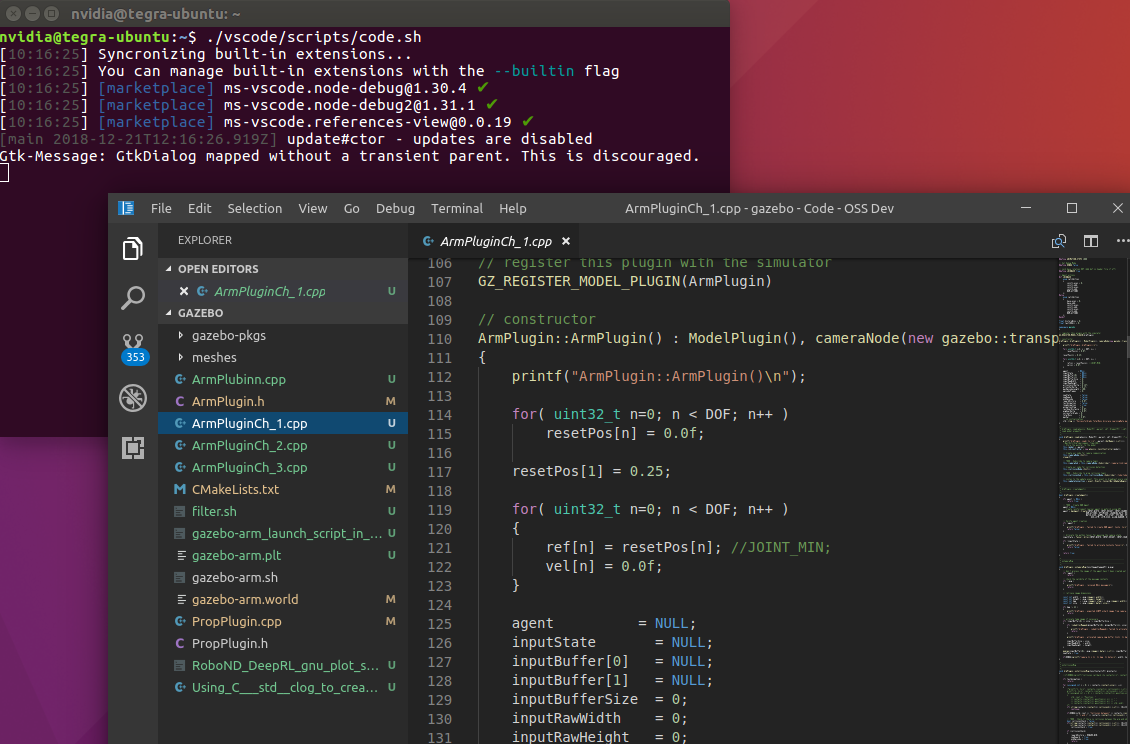Click GZ_REGISTER_MODEL_PLUGIN on line 107

(x=579, y=281)
